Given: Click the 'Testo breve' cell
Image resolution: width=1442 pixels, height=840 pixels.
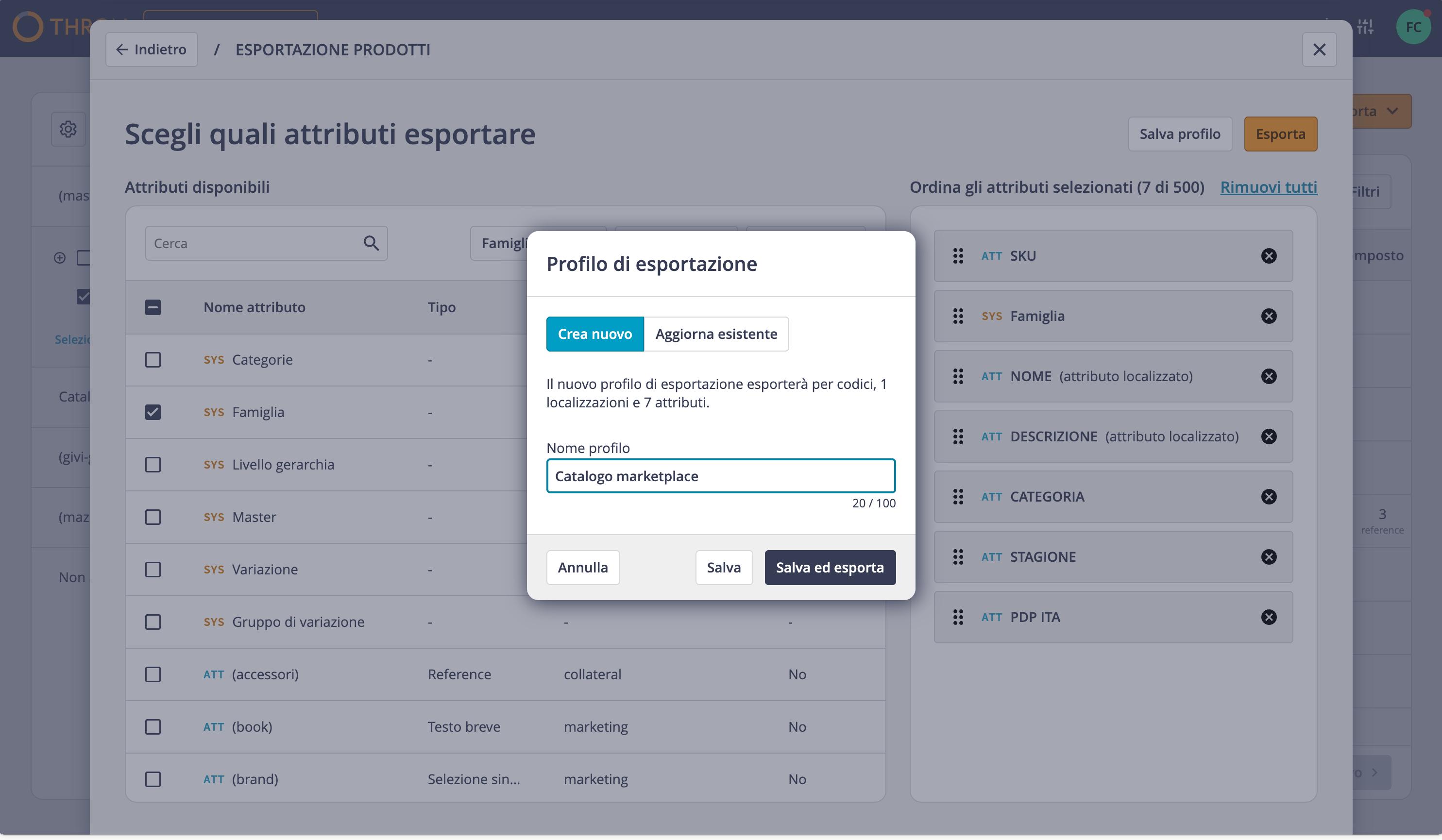Looking at the screenshot, I should click(464, 727).
